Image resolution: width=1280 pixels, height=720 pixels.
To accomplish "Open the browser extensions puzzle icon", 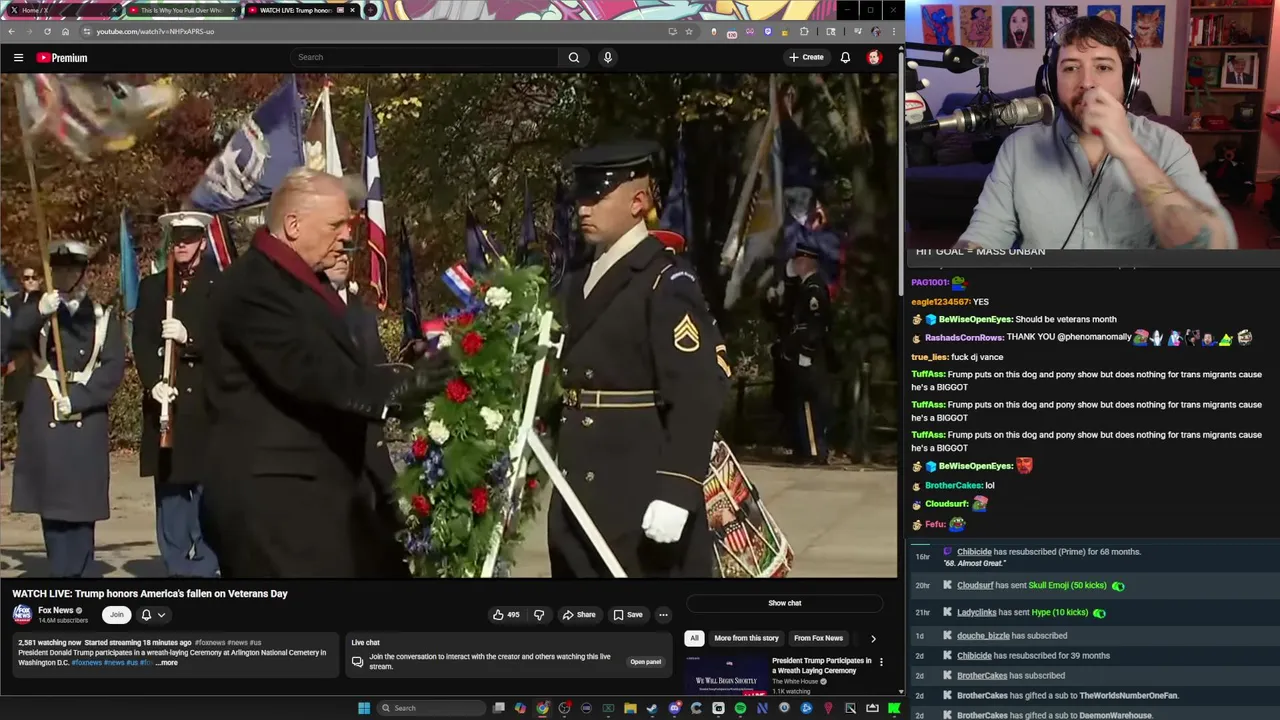I will tap(803, 31).
